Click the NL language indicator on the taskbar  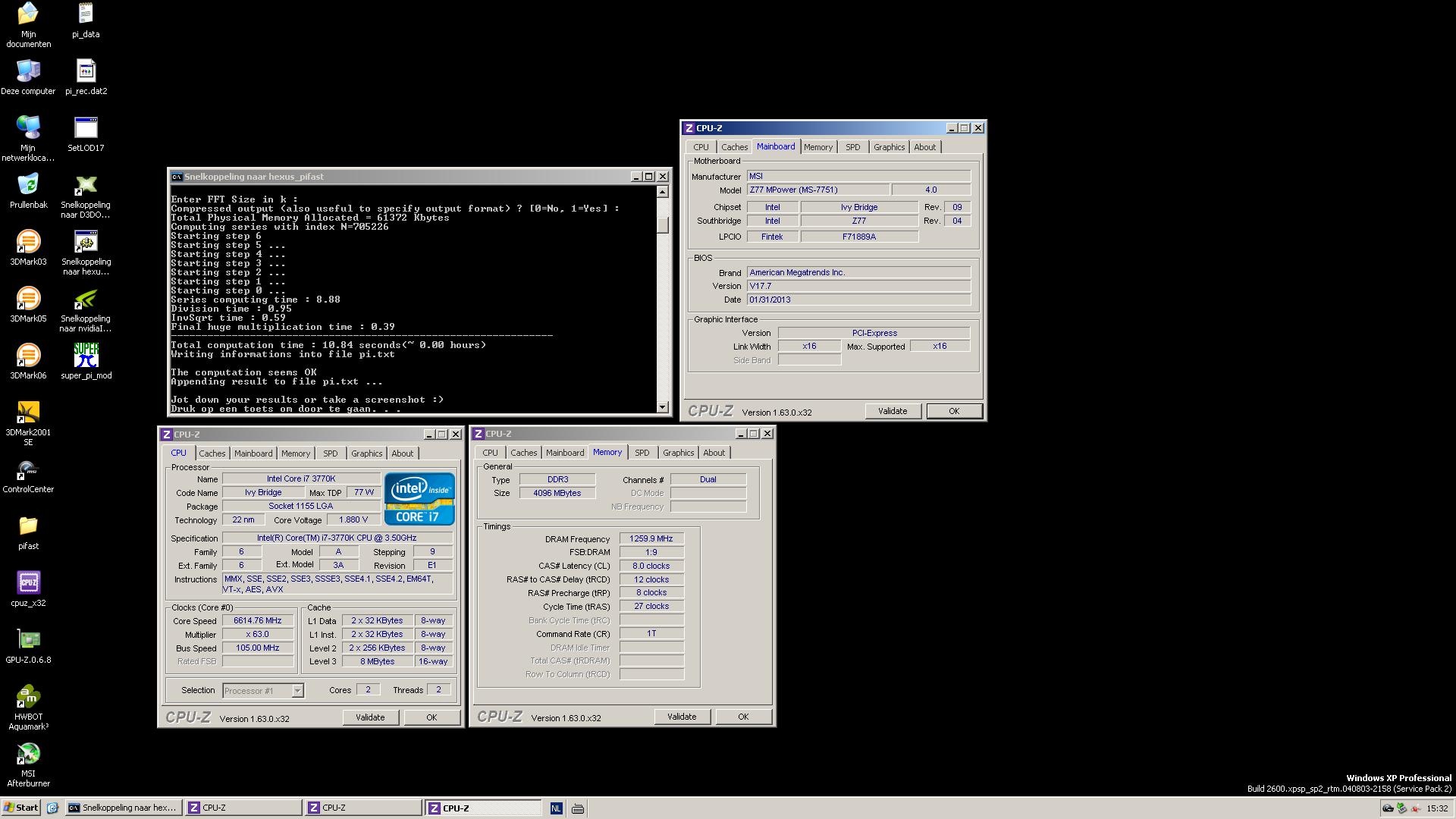click(x=556, y=808)
